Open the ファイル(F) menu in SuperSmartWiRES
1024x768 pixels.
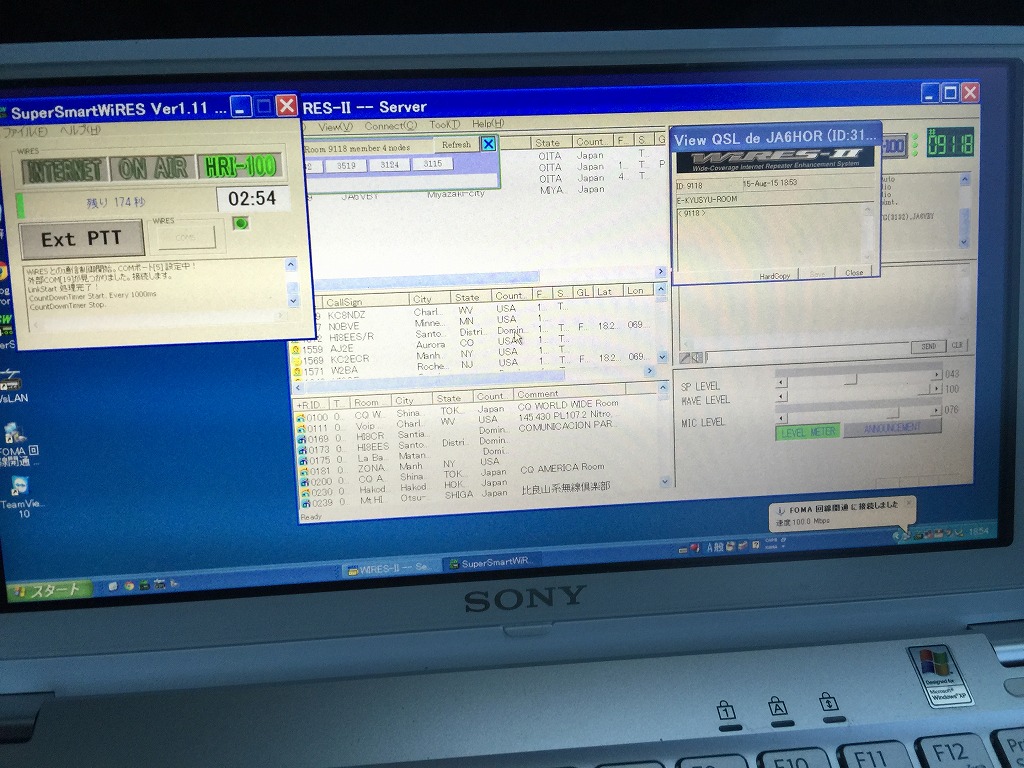pos(24,131)
